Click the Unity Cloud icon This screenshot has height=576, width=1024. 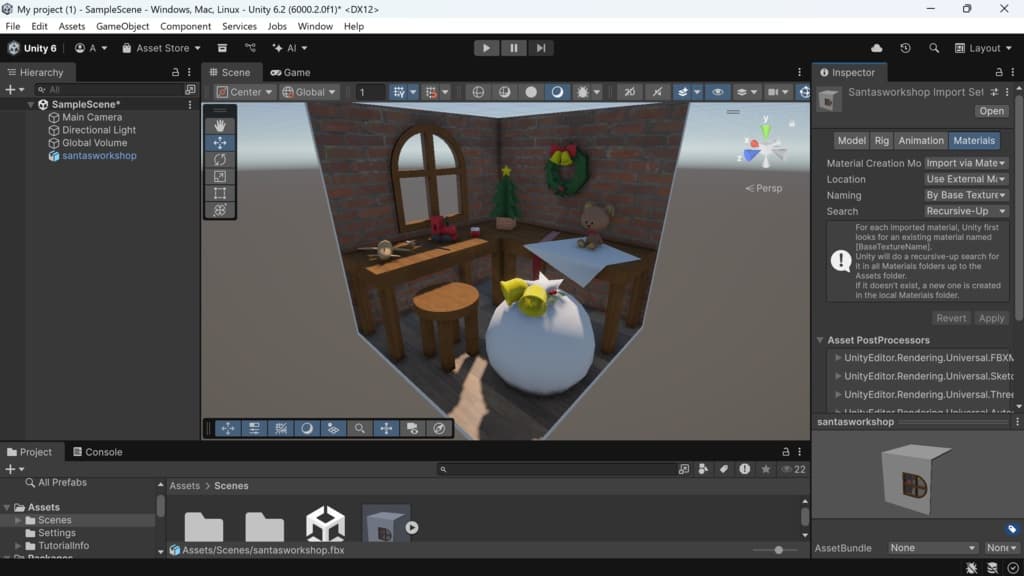[877, 48]
